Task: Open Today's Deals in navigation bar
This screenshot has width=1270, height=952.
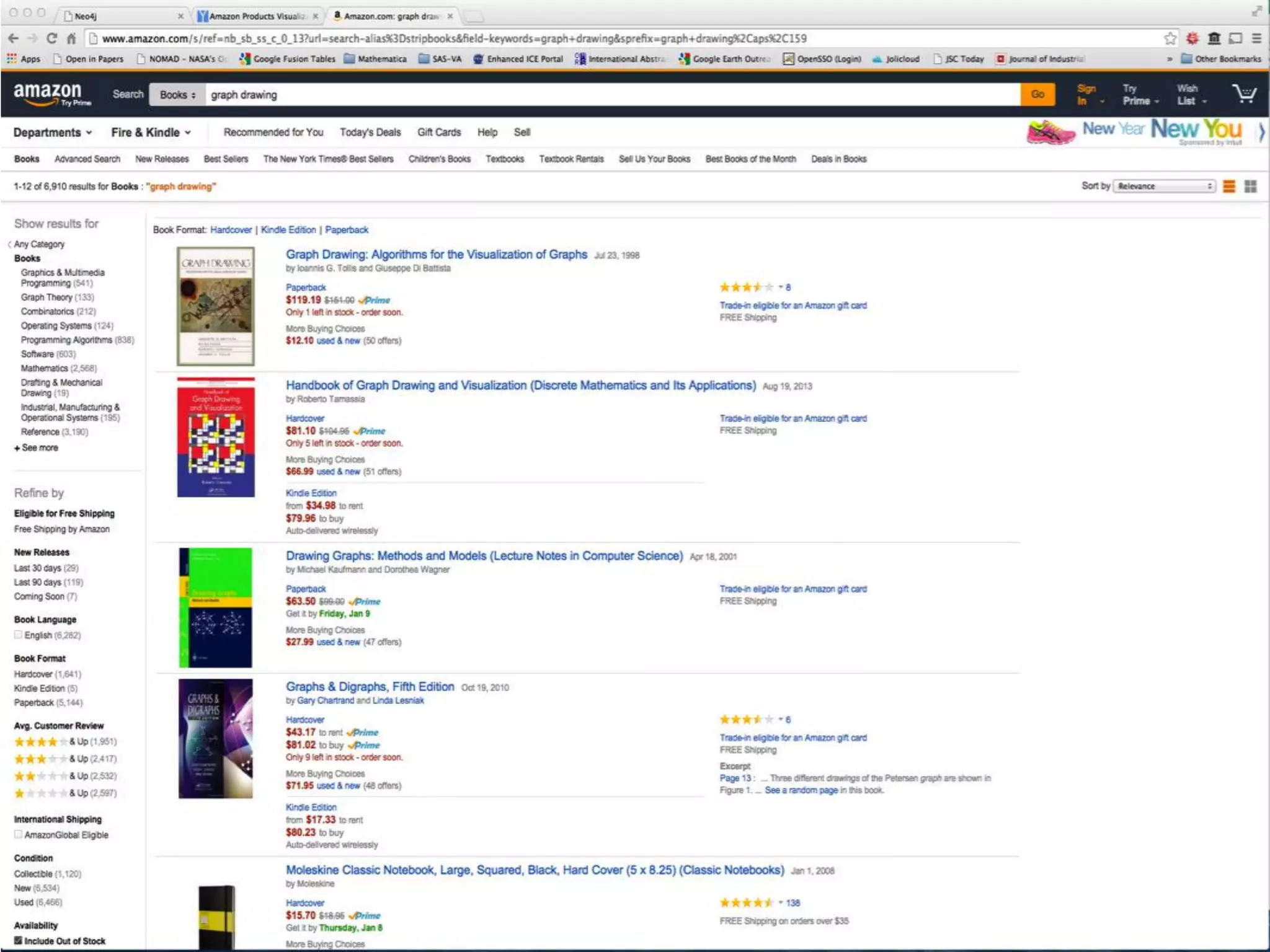Action: 370,132
